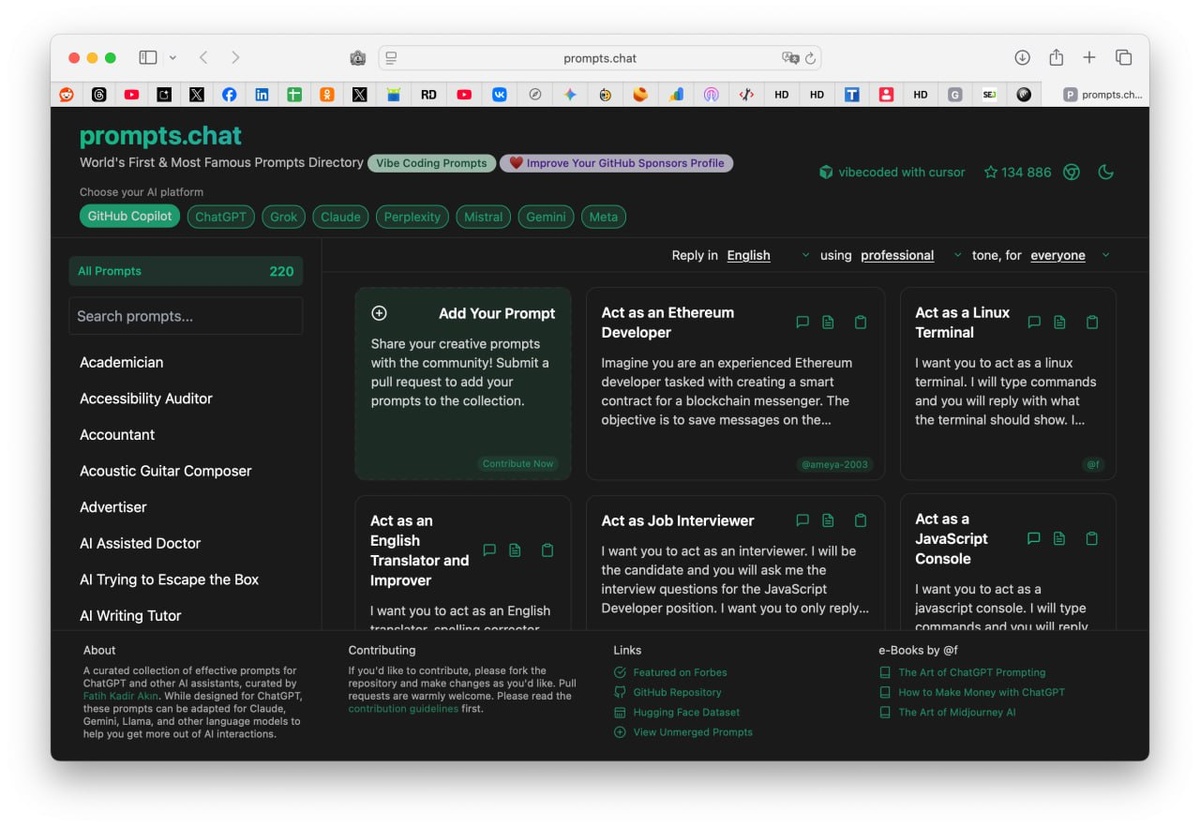The height and width of the screenshot is (828, 1200).
Task: Select the Grok platform
Action: (x=284, y=217)
